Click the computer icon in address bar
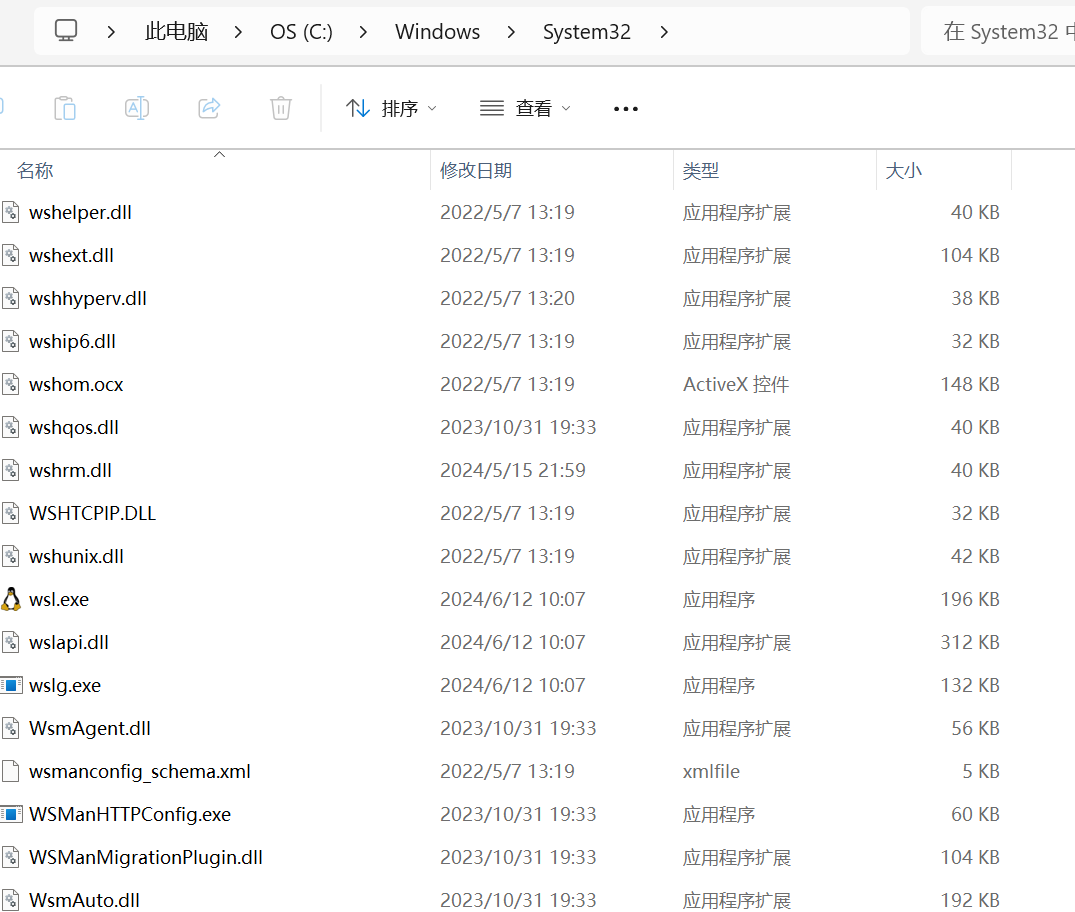The height and width of the screenshot is (912, 1075). coord(66,31)
